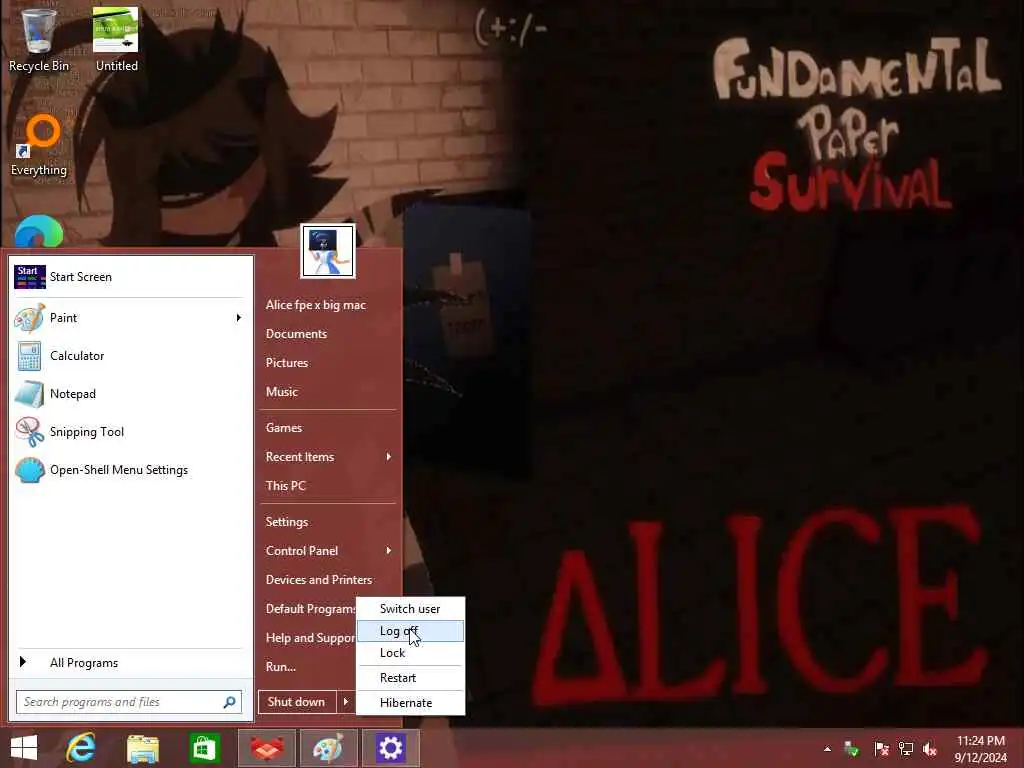1024x768 pixels.
Task: Select Restart from power menu
Action: coord(410,678)
